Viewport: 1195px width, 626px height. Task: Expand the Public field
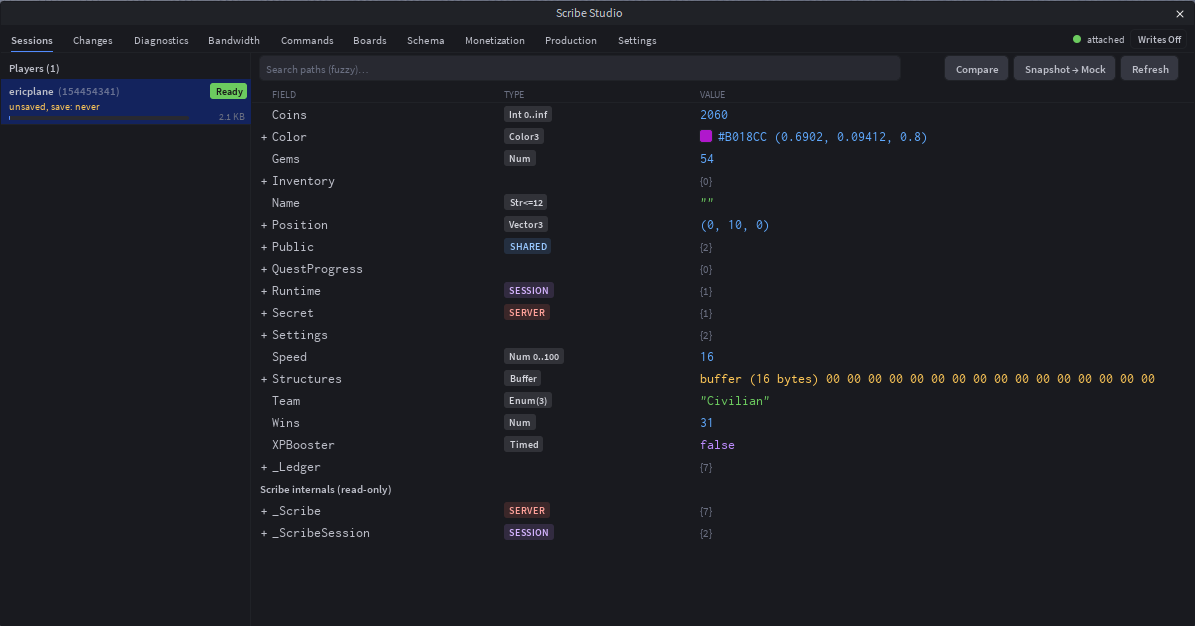(x=264, y=248)
